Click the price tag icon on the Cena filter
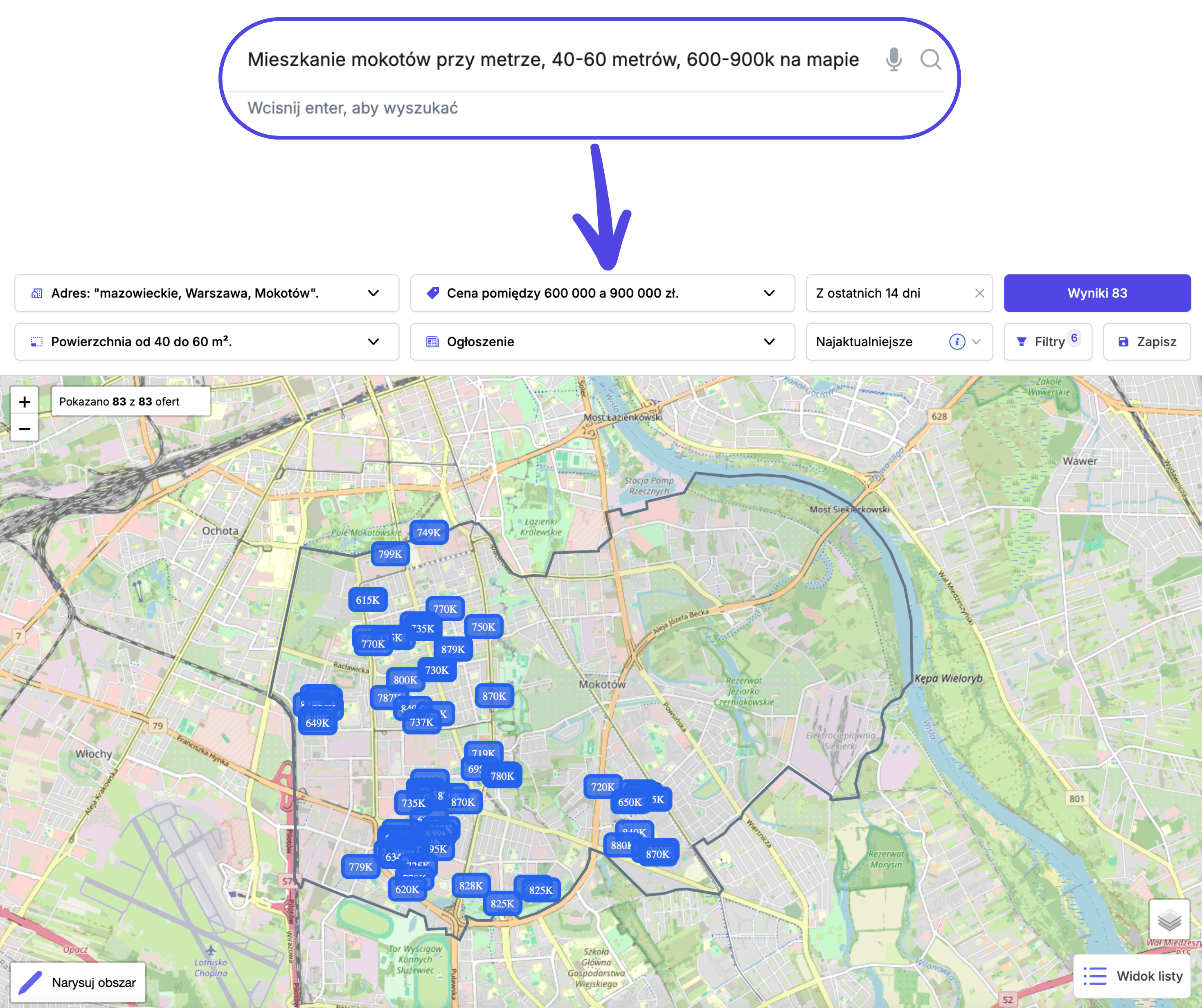This screenshot has width=1202, height=1008. point(433,293)
